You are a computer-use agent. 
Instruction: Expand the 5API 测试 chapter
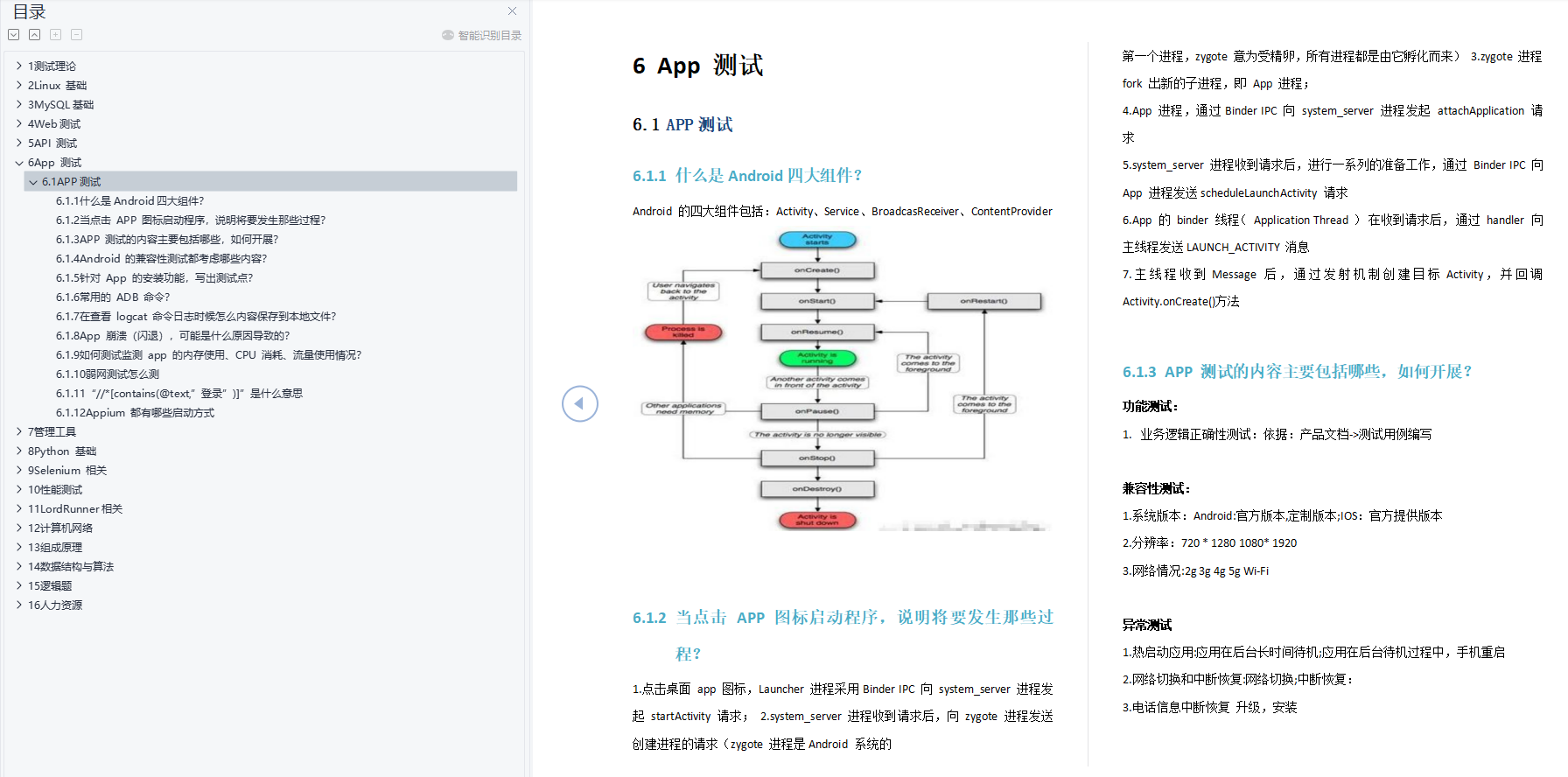tap(19, 143)
